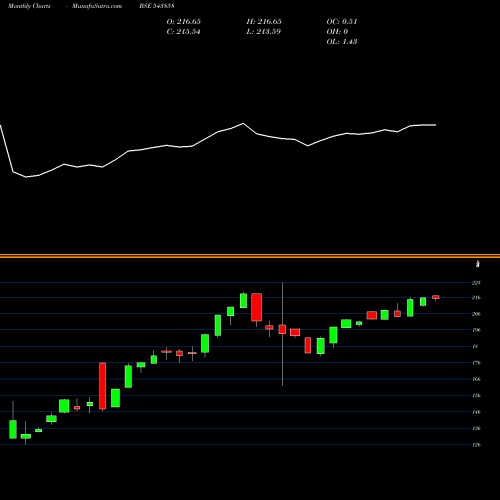Screen dimensions: 500x500
Task: Click the "OC: 0.51" readout
Action: [342, 21]
